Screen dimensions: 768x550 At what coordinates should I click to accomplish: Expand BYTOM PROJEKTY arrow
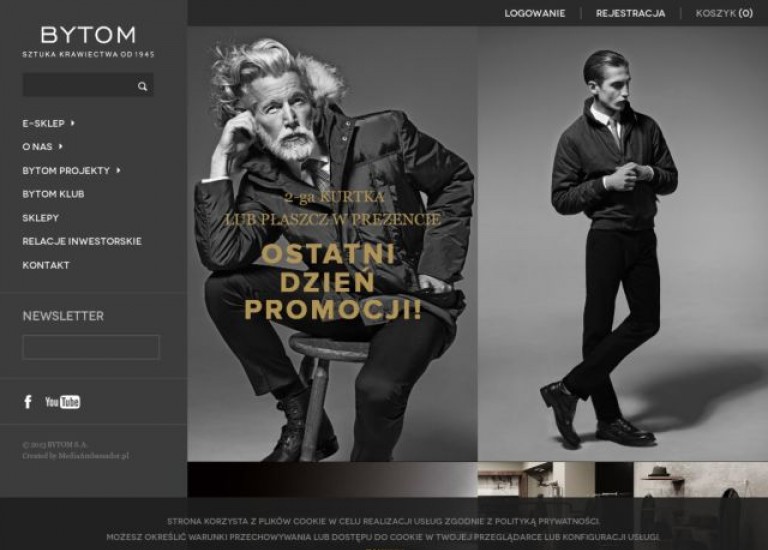118,170
